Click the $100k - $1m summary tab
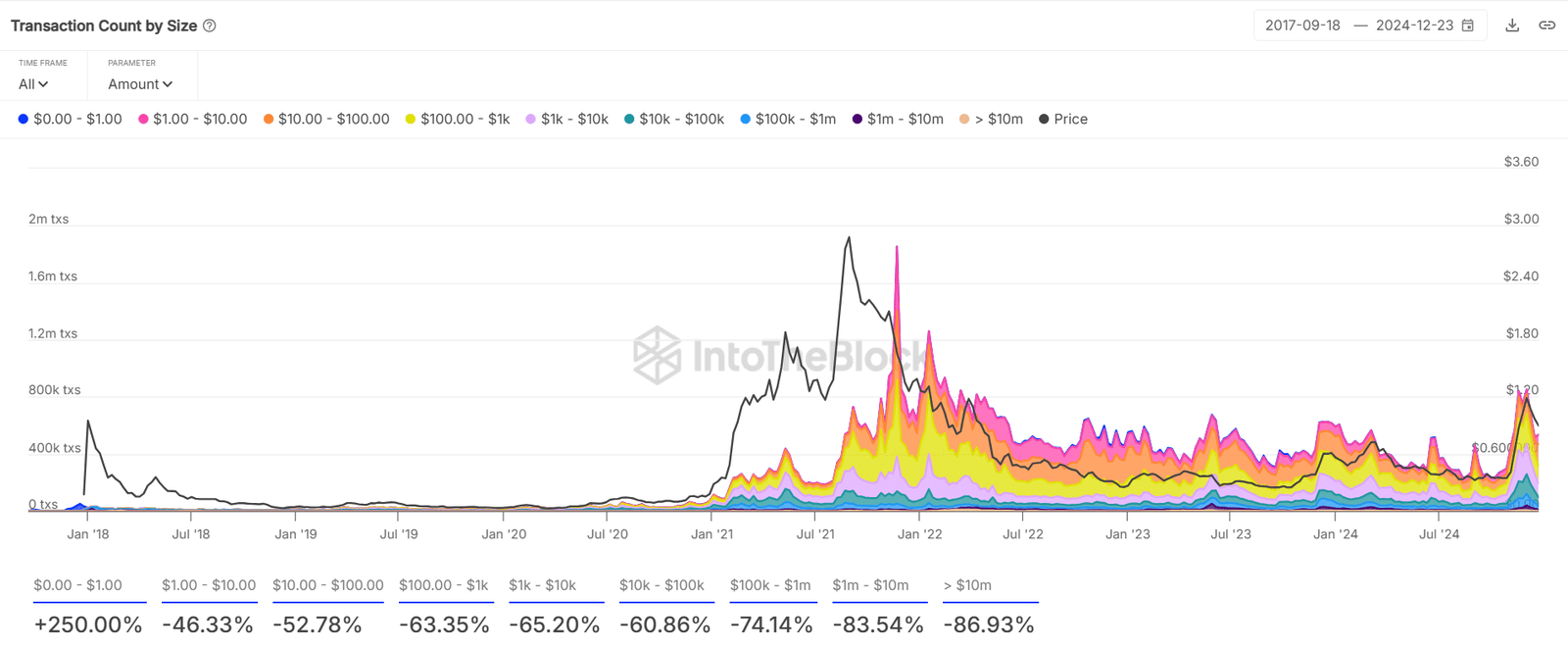The width and height of the screenshot is (1568, 650). click(770, 585)
